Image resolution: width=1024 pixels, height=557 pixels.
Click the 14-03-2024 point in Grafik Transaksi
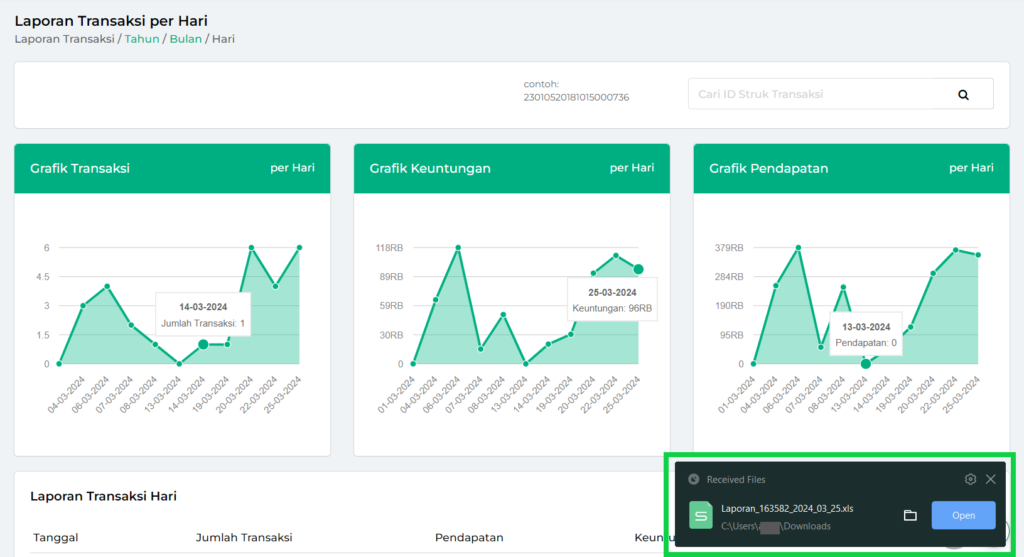[x=203, y=344]
